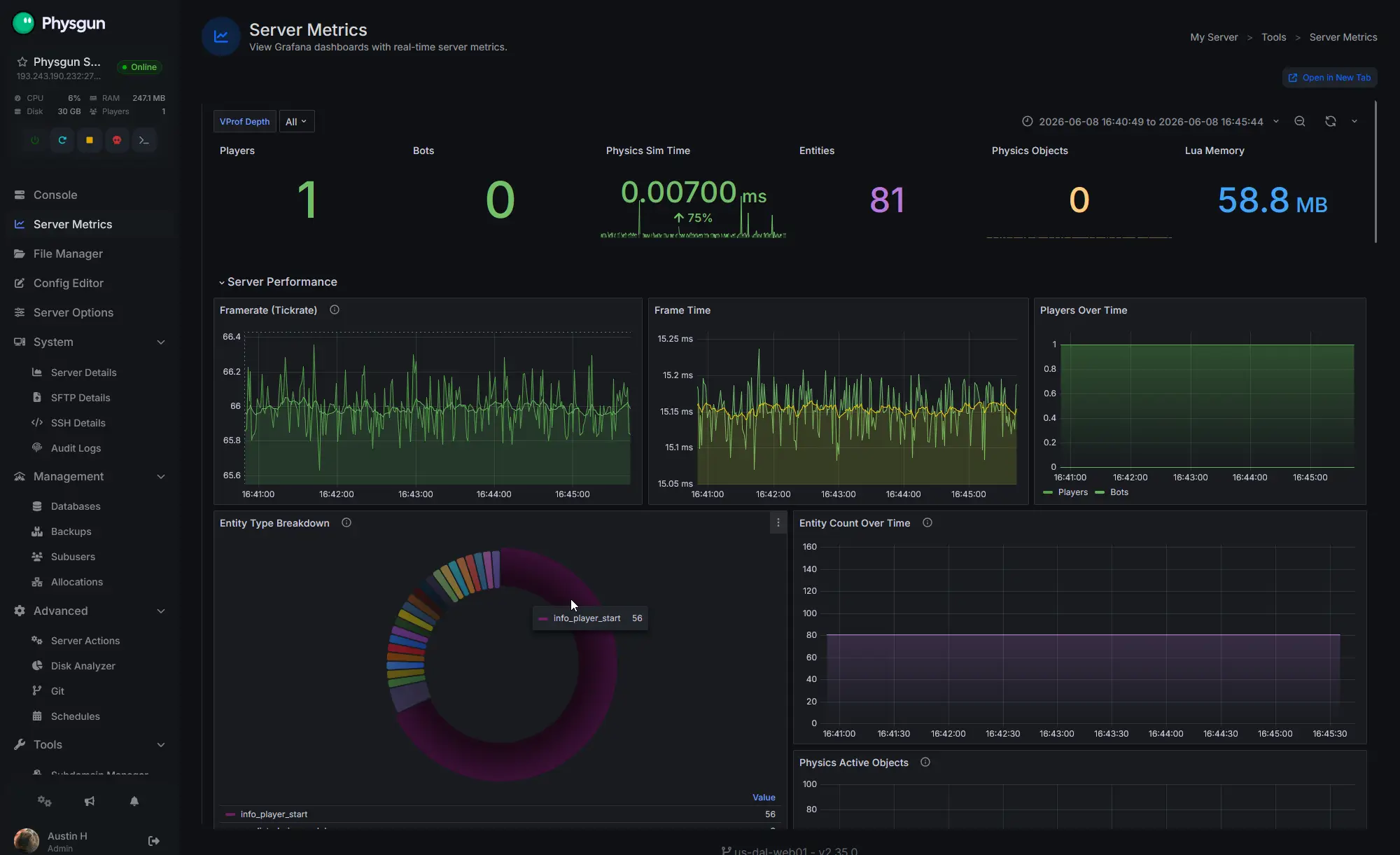Click the File Manager folder icon
This screenshot has height=855, width=1400.
point(20,253)
